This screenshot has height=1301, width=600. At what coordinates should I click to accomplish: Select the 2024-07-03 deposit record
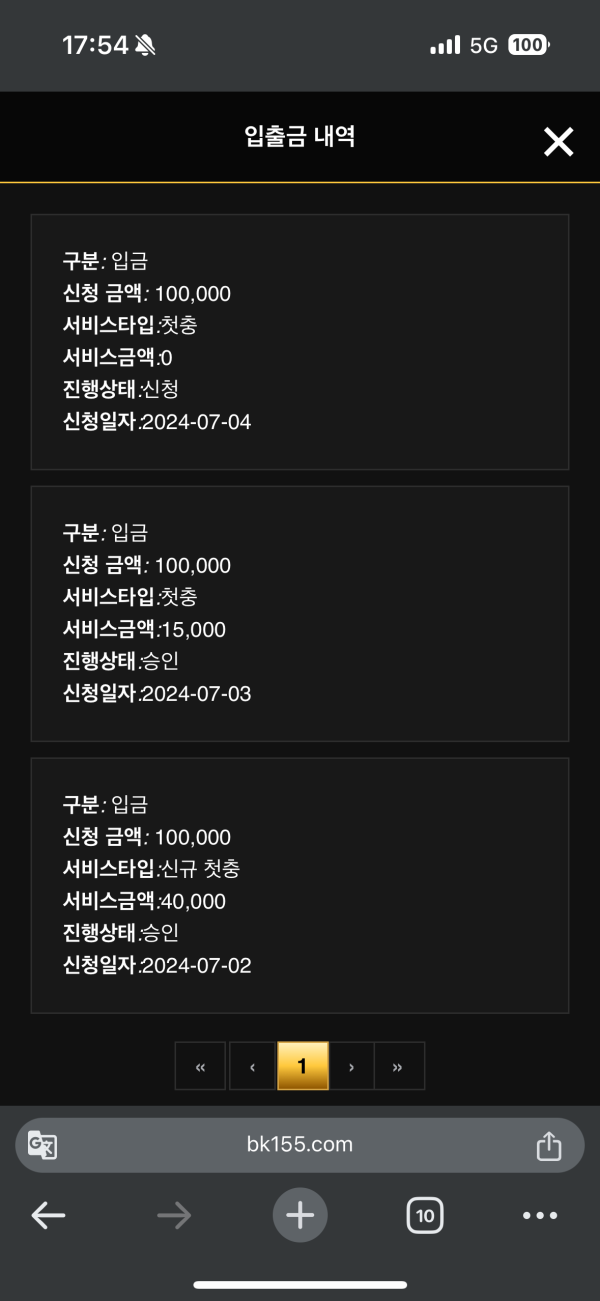point(300,614)
